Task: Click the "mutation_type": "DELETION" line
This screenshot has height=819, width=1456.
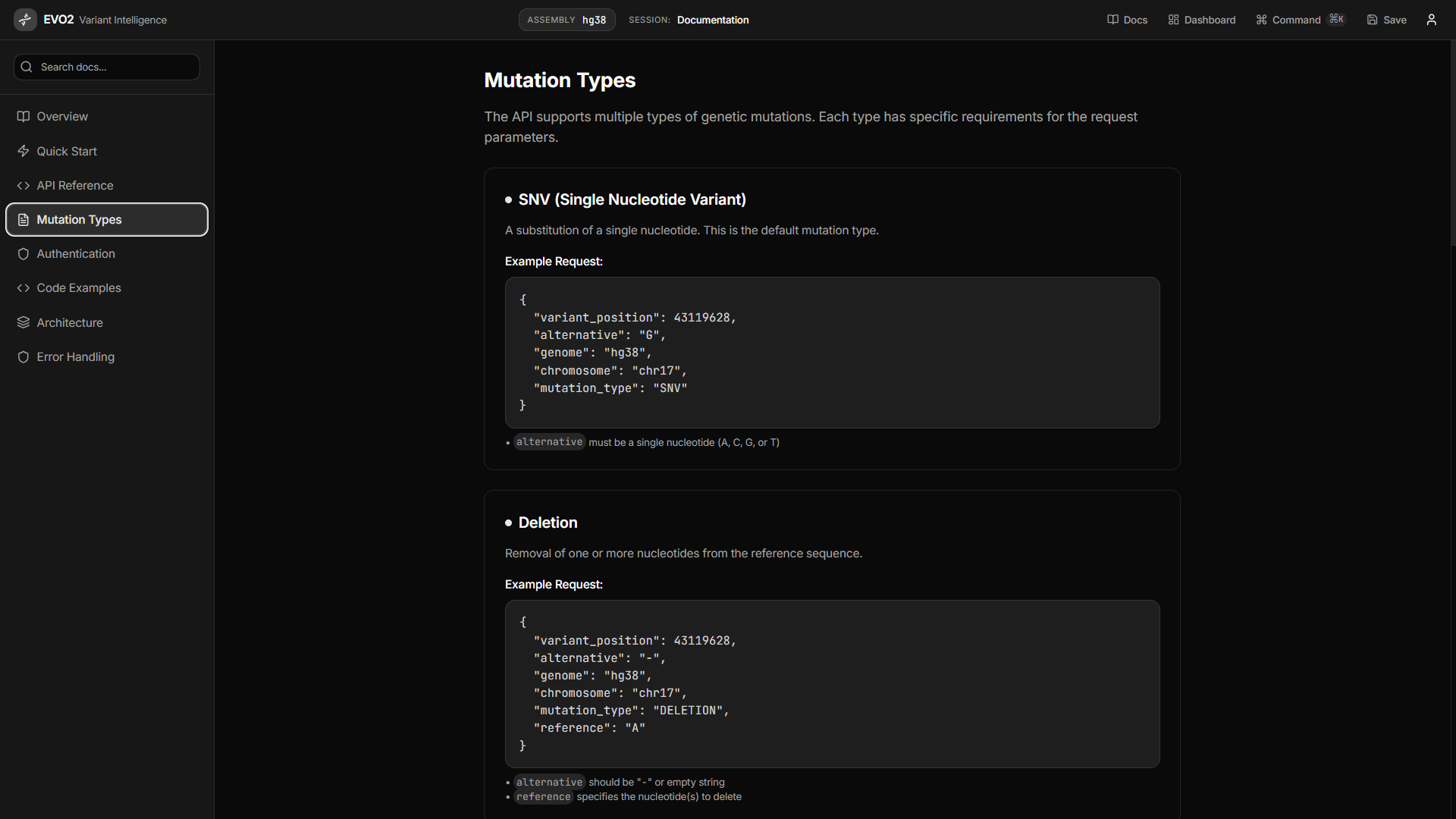Action: coord(631,711)
